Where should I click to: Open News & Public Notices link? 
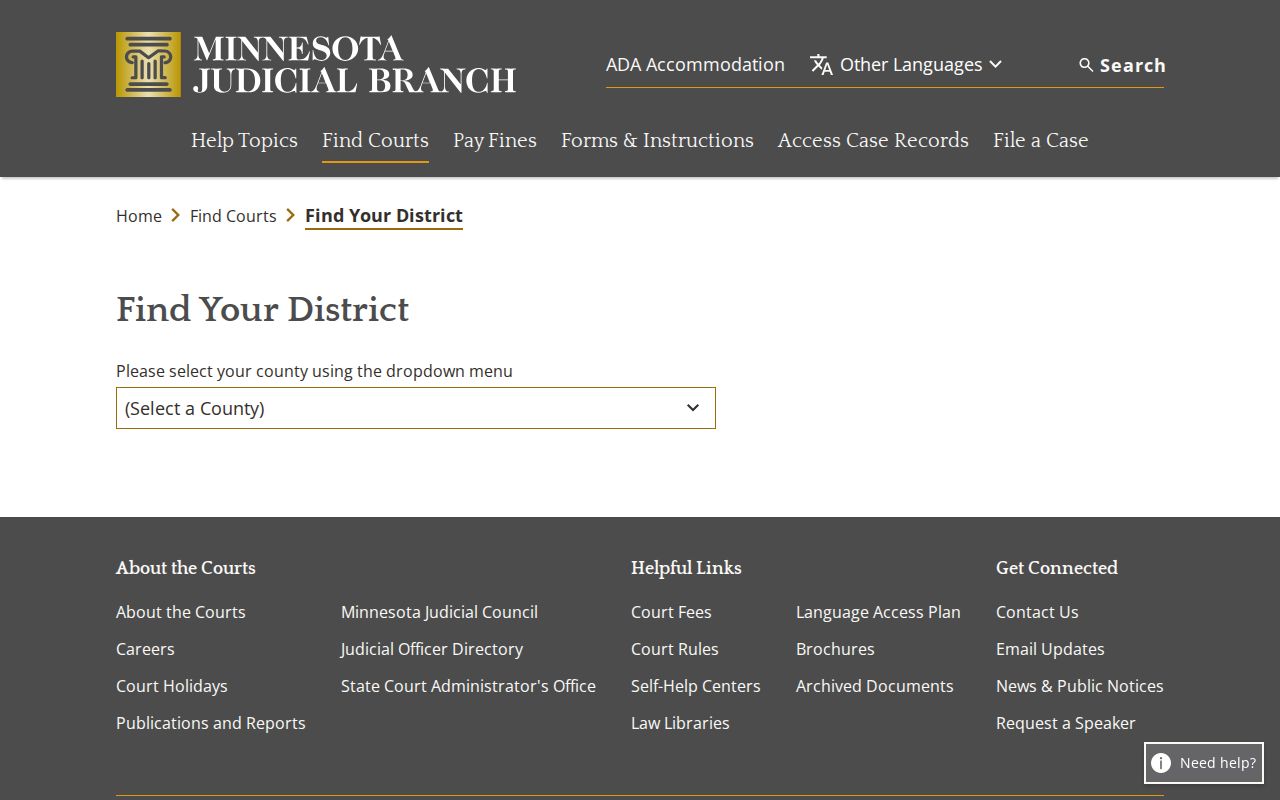[1080, 686]
